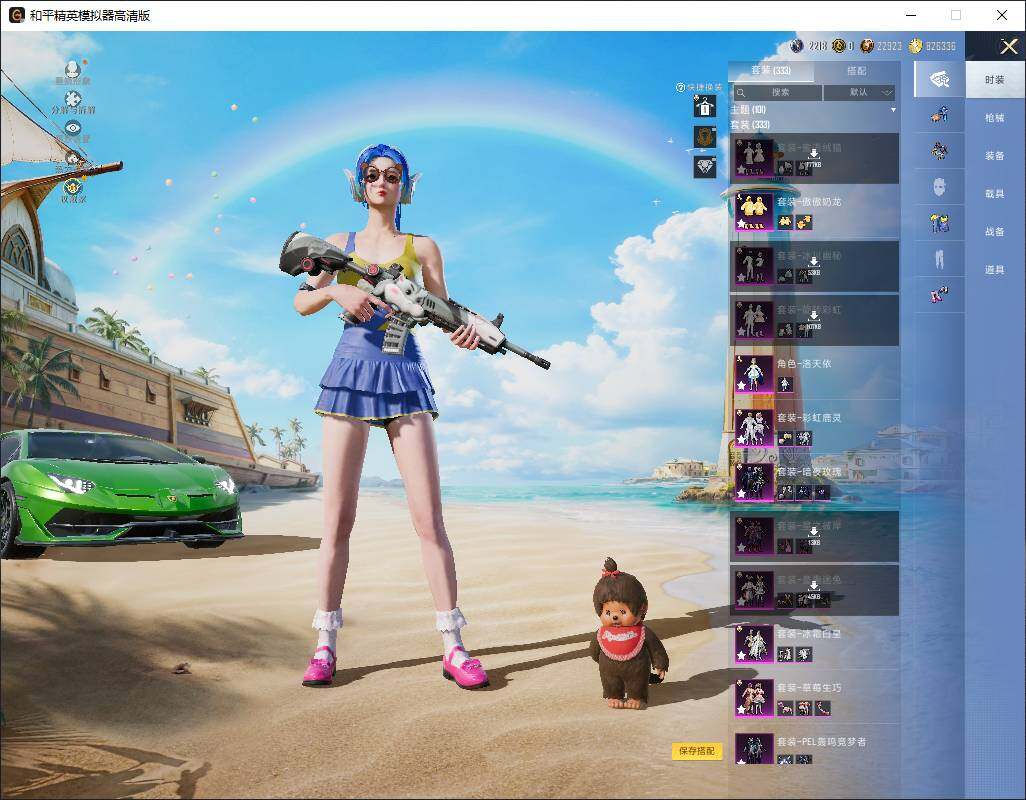Select the 套装-彩虹鹿灵 outfit
This screenshot has width=1026, height=800.
coord(814,428)
